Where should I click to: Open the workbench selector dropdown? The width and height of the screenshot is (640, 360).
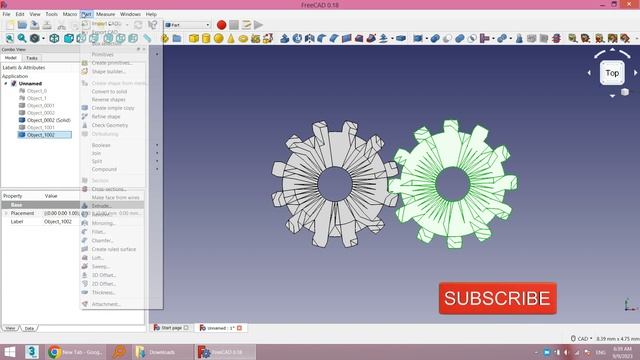coord(187,25)
